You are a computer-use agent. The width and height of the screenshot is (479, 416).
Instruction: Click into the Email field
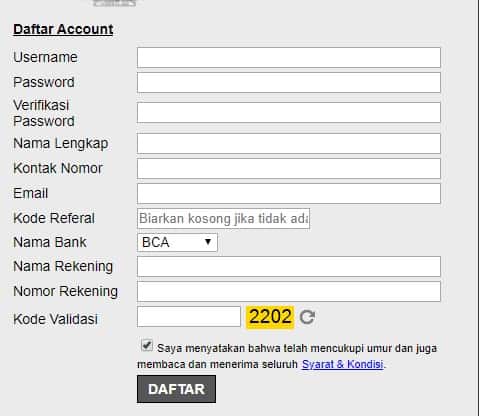[x=289, y=193]
